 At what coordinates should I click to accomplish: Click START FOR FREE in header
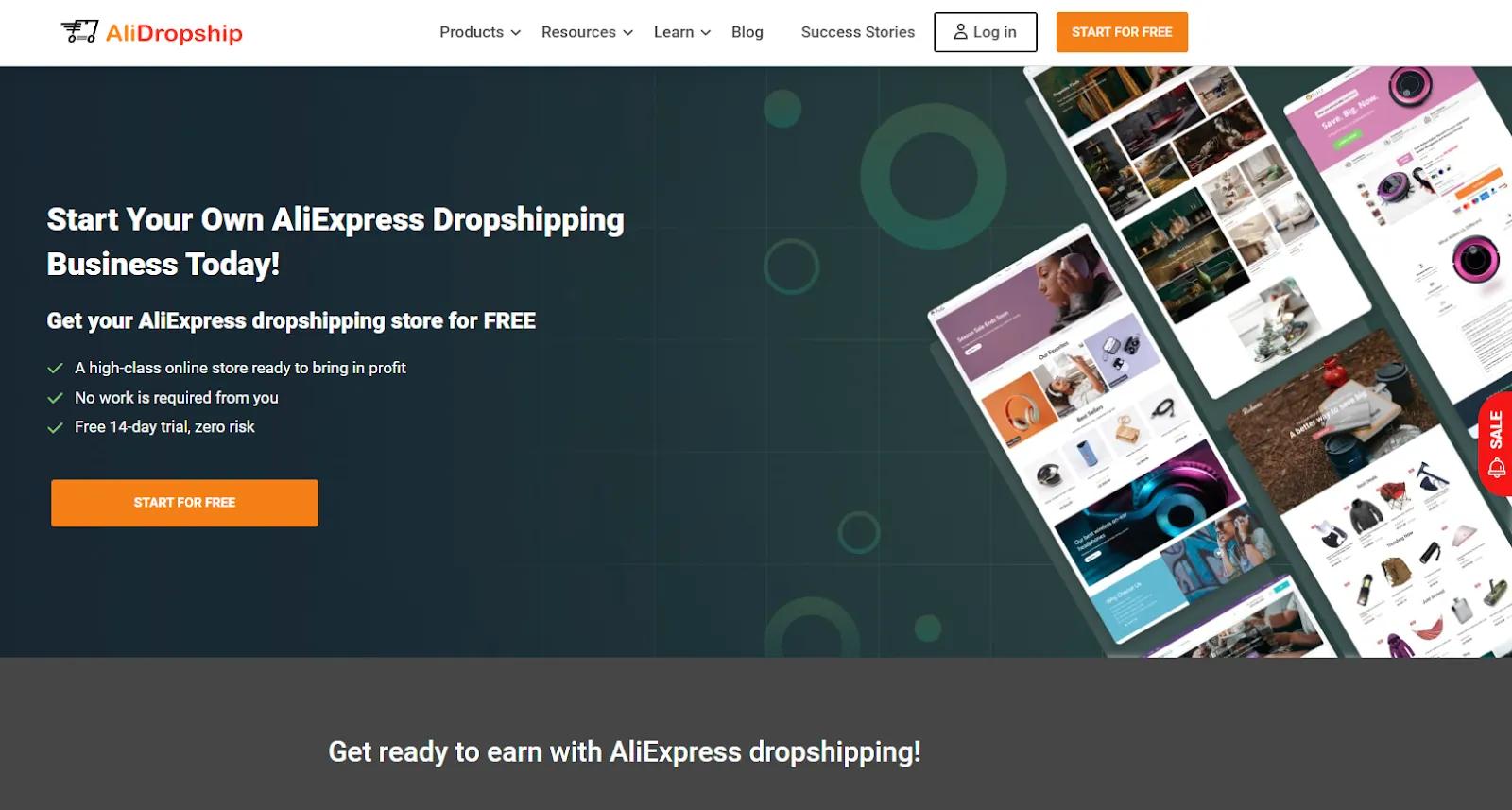pos(1122,32)
